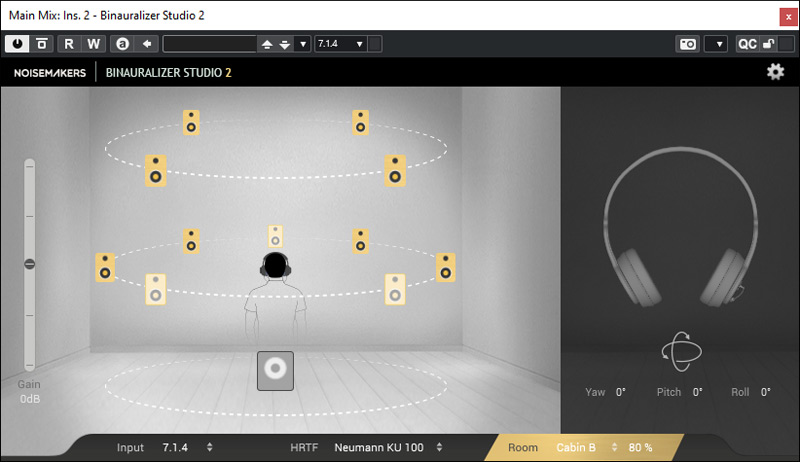Select the front right speaker
Screen dimensions: 800x462
coord(360,241)
